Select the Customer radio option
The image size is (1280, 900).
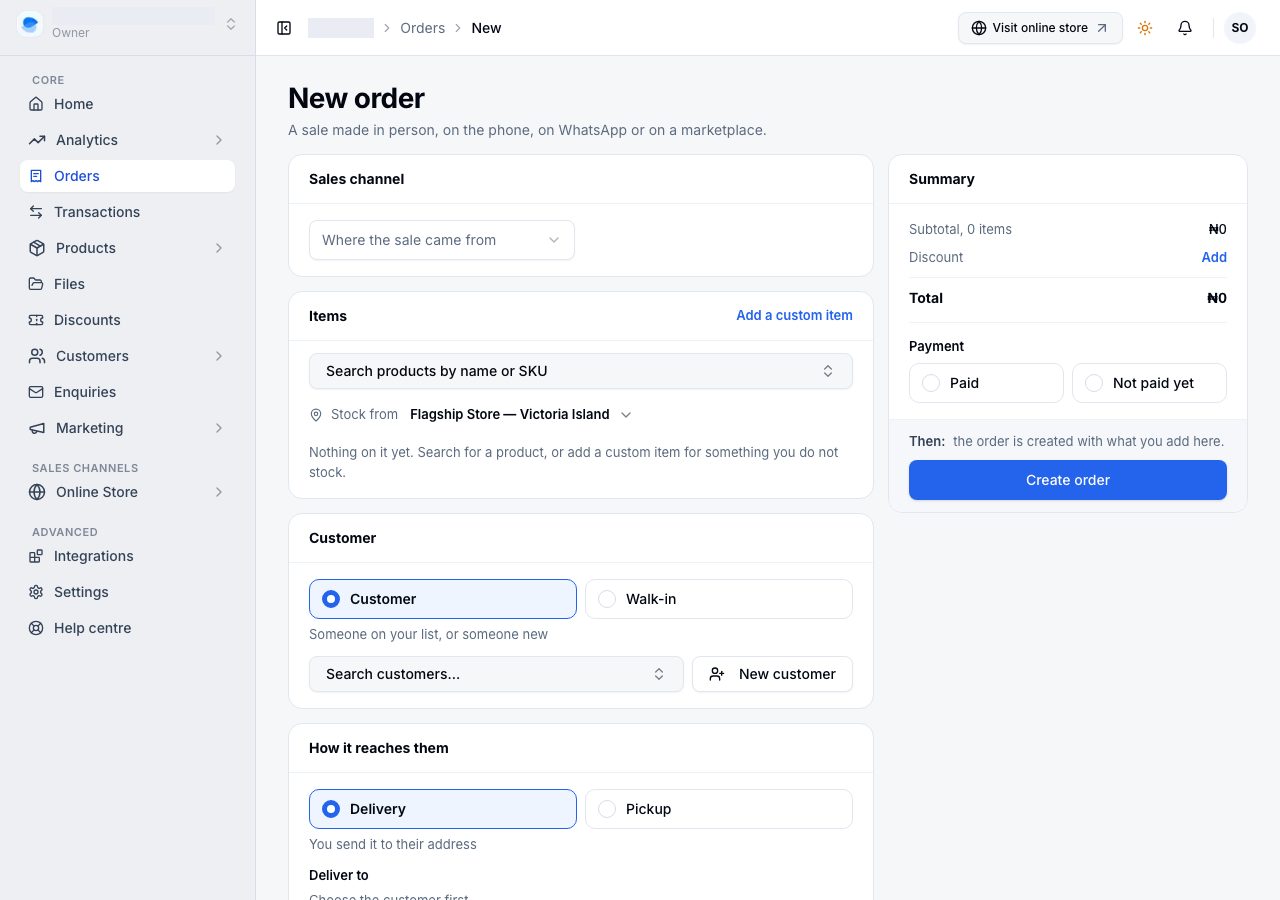click(x=443, y=599)
